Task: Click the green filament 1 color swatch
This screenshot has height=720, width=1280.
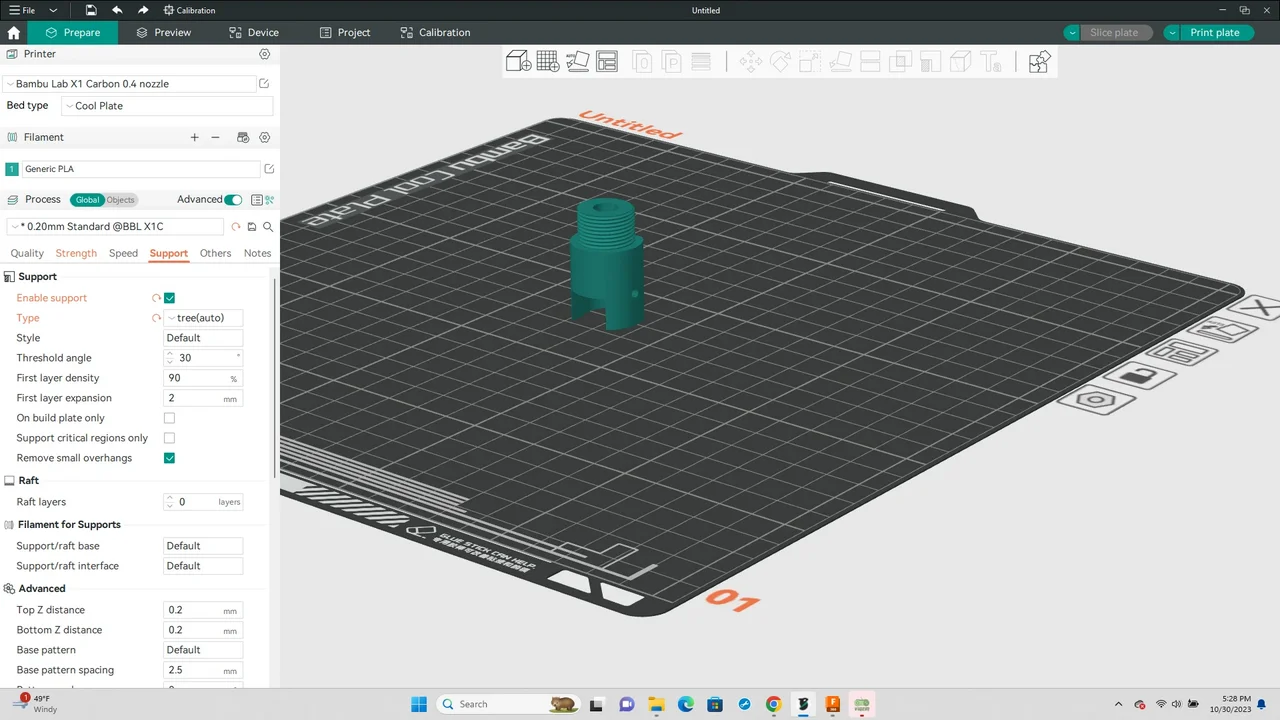Action: (x=12, y=170)
